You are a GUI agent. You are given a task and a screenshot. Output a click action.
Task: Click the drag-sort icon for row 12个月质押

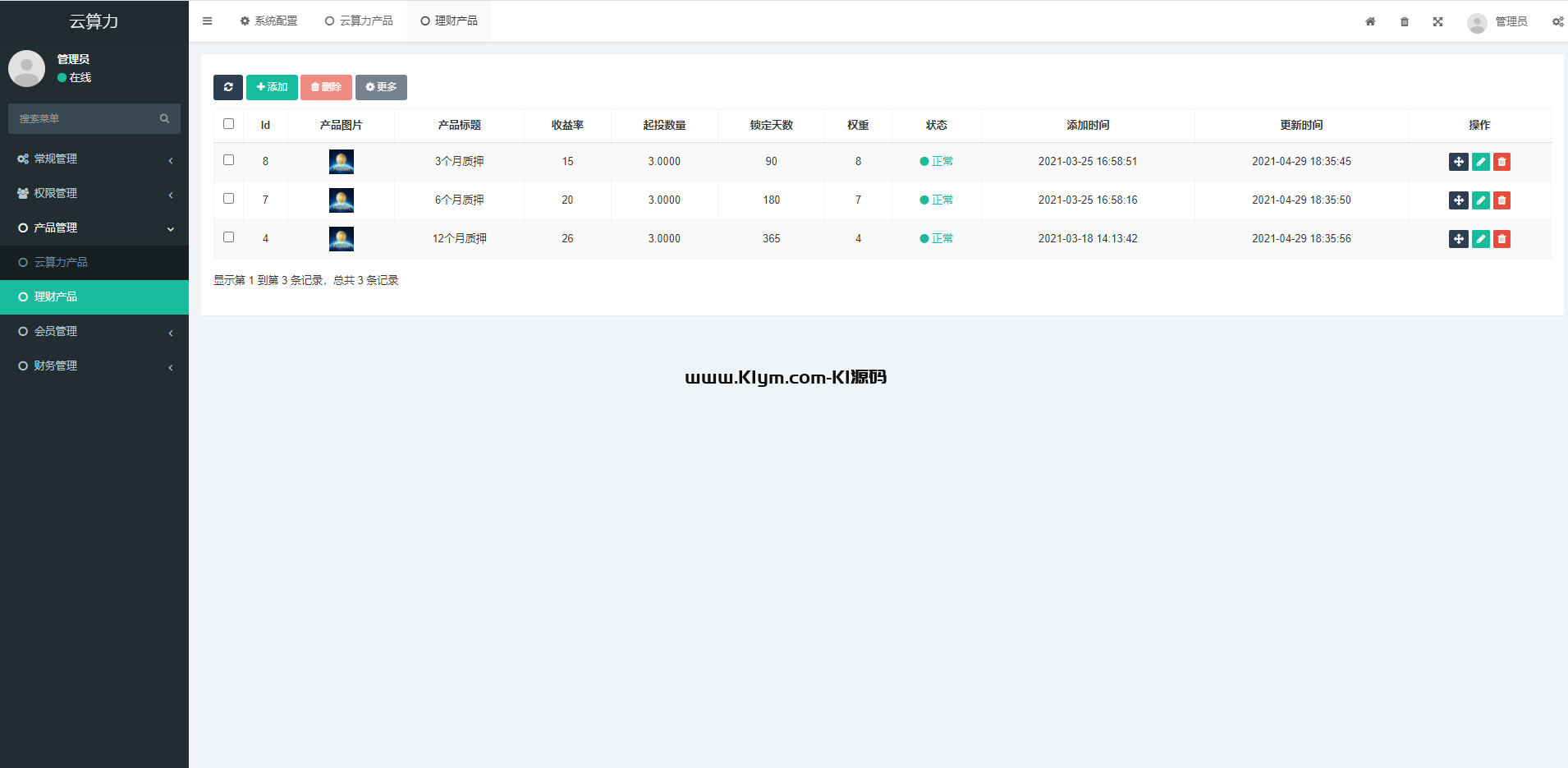coord(1459,239)
